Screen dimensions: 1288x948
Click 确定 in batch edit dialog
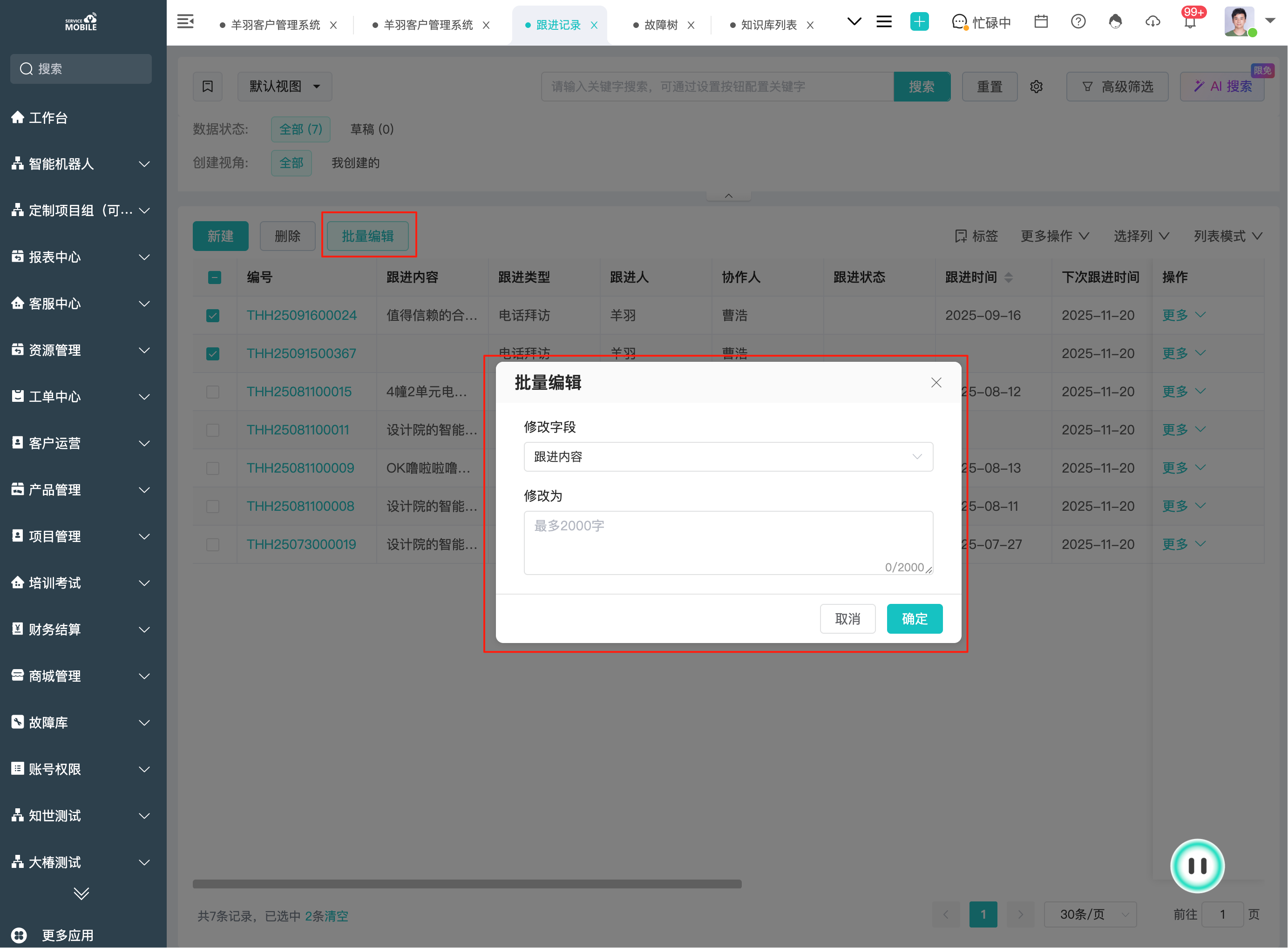click(x=915, y=619)
